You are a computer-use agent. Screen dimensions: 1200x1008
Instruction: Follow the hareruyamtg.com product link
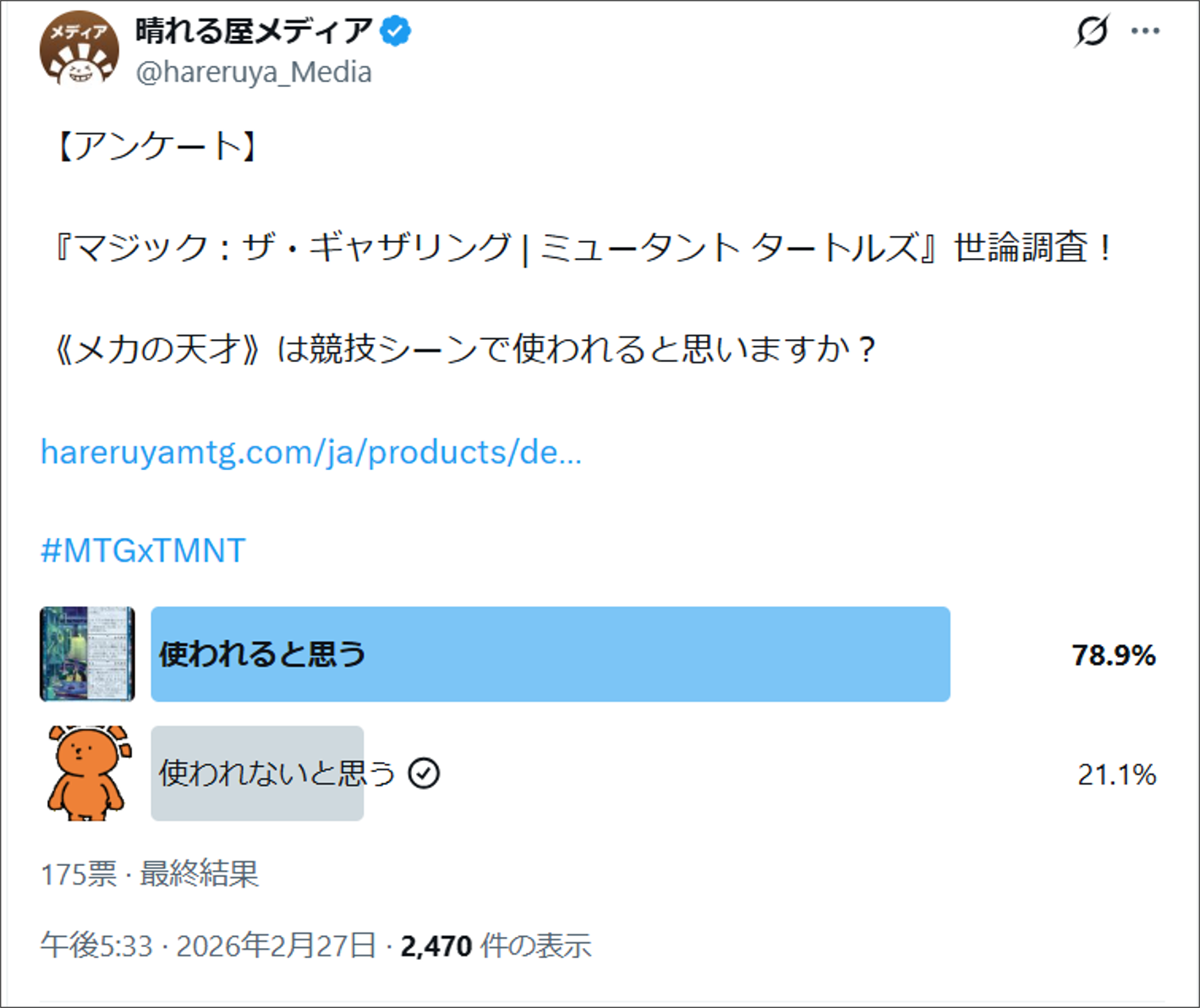(x=311, y=452)
